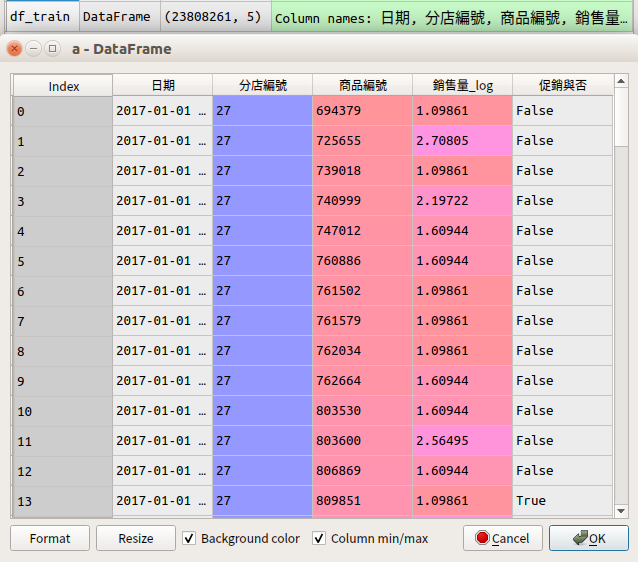Select cell with product number 806869
Viewport: 638px width, 562px height.
point(363,470)
